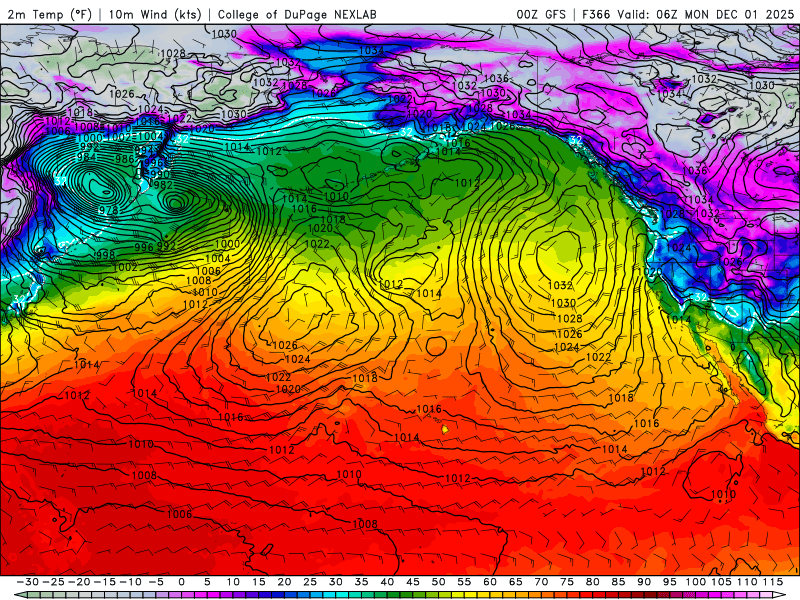Screen dimensions: 800x600
Task: Click the -15 scale label
Action: coord(105,582)
